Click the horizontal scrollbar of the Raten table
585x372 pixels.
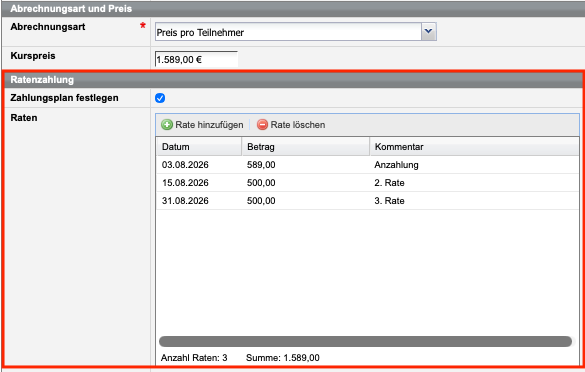point(365,341)
